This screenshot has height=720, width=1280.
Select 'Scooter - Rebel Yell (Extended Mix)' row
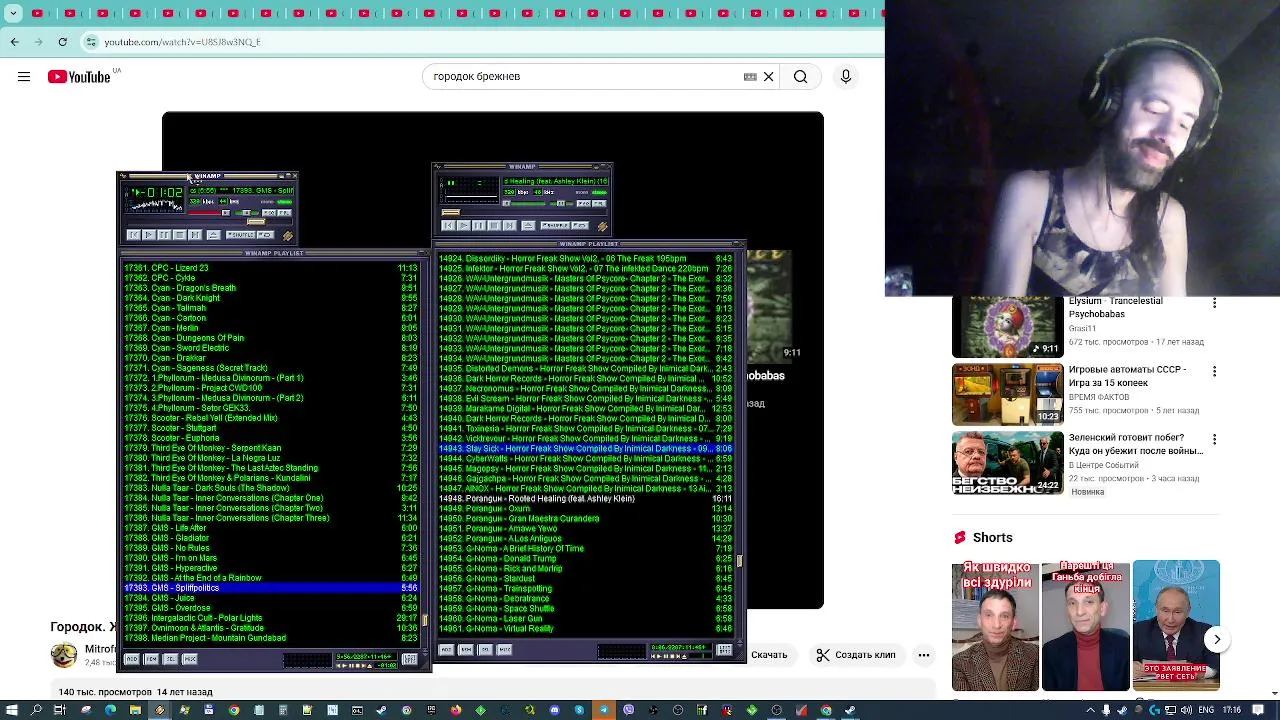(x=270, y=418)
